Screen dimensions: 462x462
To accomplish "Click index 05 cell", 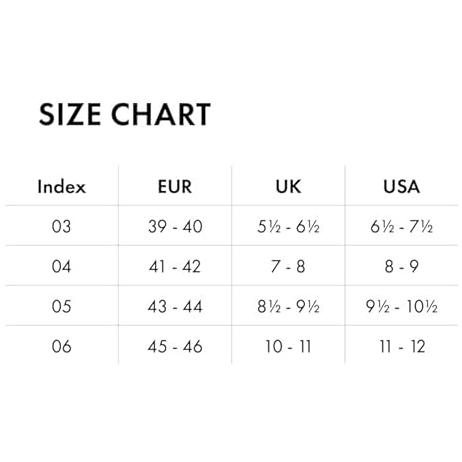I will [62, 306].
